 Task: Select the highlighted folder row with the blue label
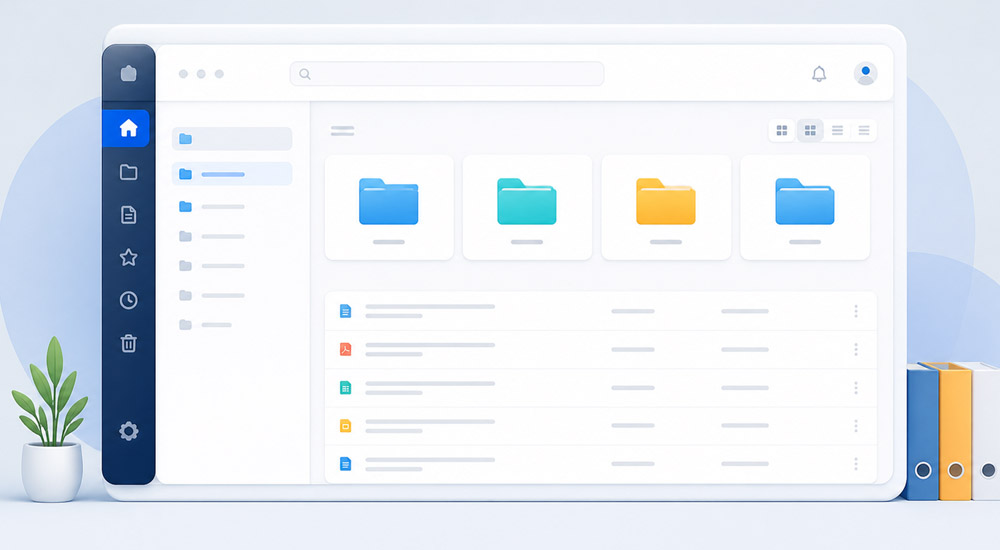point(232,174)
